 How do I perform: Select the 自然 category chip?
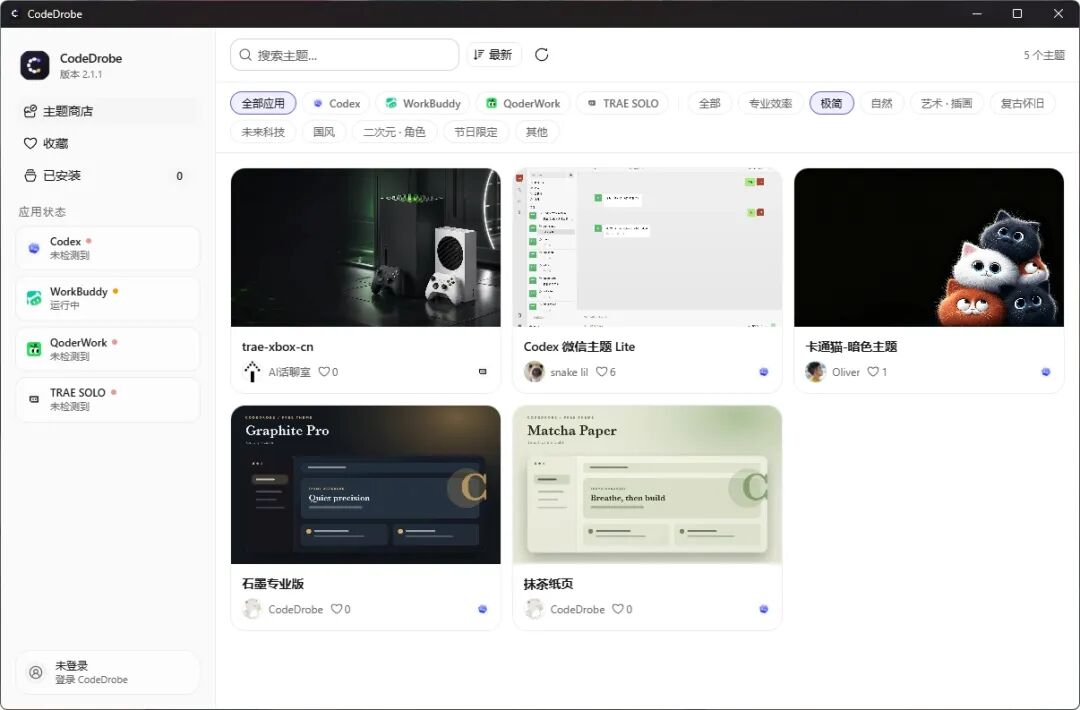pos(882,103)
